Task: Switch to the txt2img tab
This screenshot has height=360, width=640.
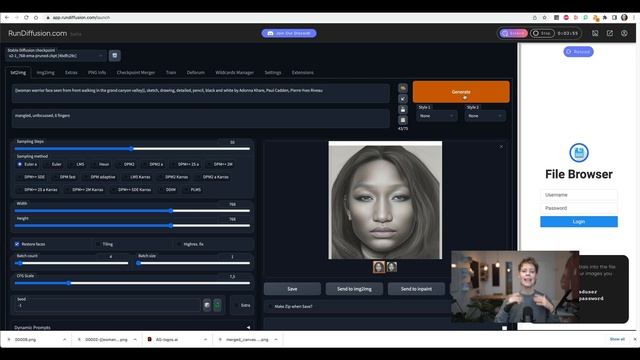Action: pos(18,72)
